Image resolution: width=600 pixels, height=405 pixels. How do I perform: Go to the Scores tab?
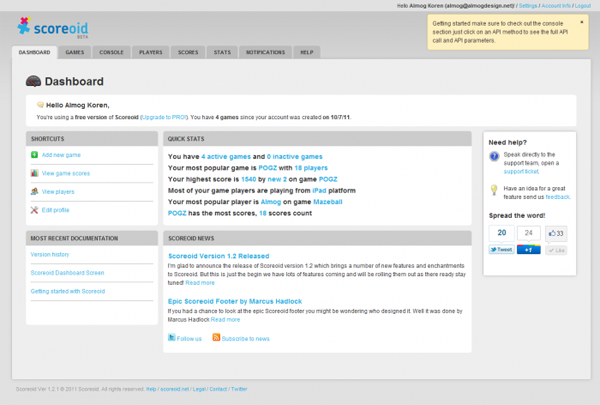[187, 51]
